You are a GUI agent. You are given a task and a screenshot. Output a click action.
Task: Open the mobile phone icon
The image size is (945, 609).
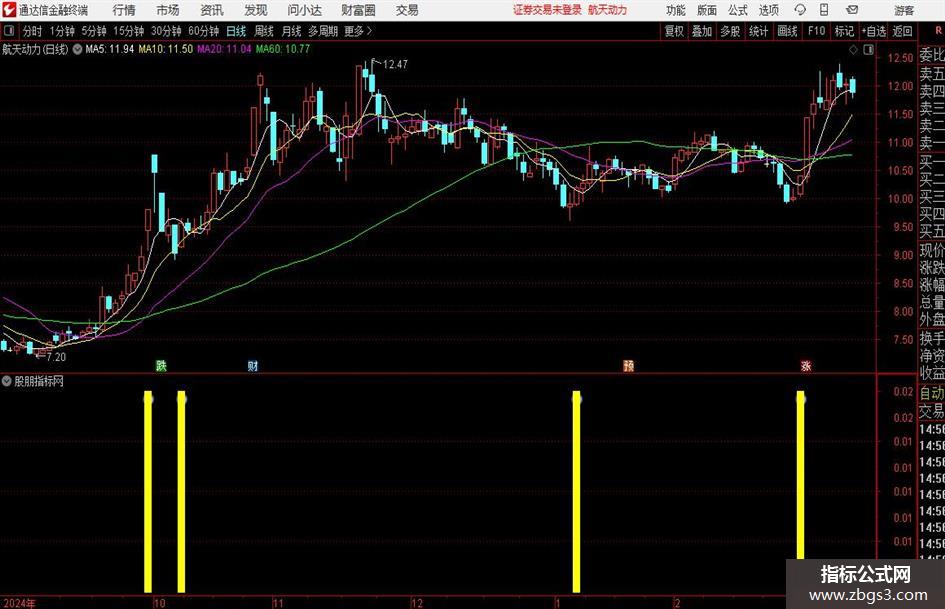point(824,10)
